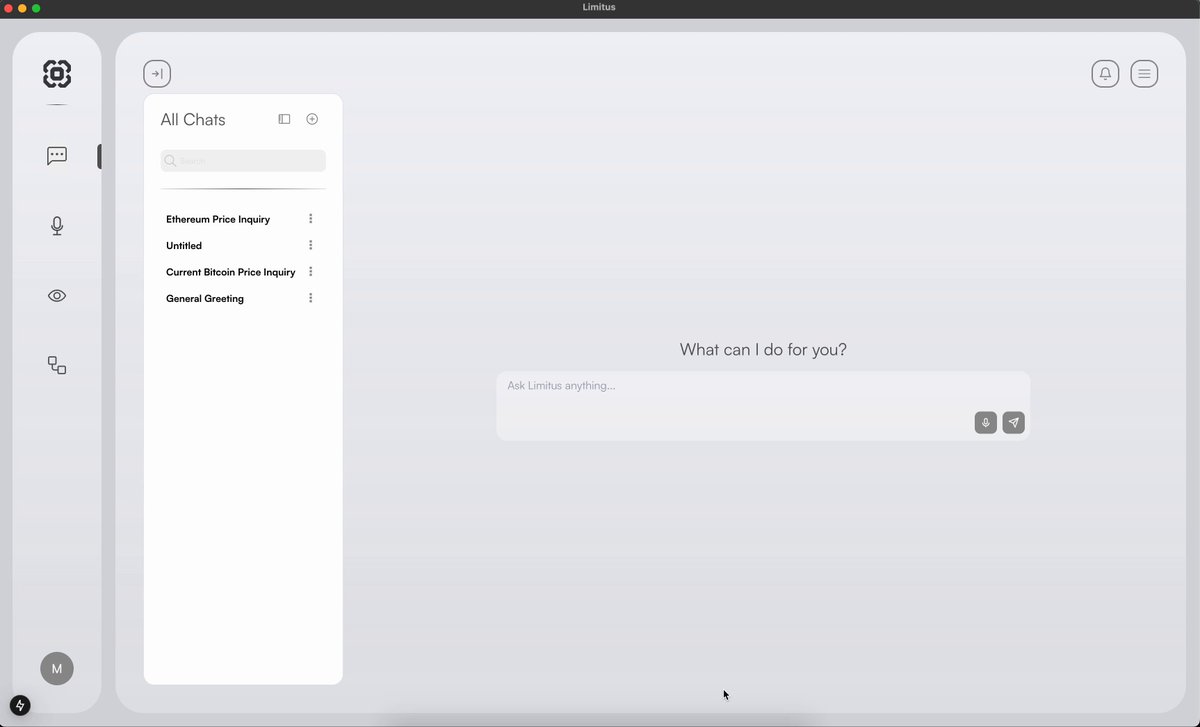Screen dimensions: 1200x727
Task: Open options for Ethereum Price Inquiry chat
Action: click(311, 219)
